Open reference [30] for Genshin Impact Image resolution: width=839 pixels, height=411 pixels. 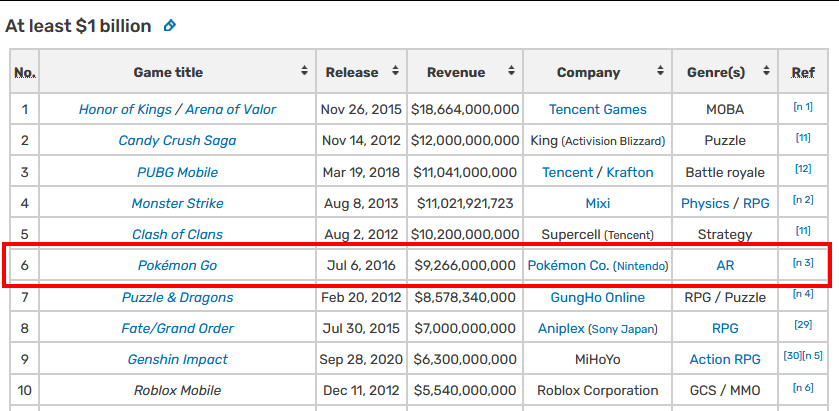pyautogui.click(x=791, y=356)
